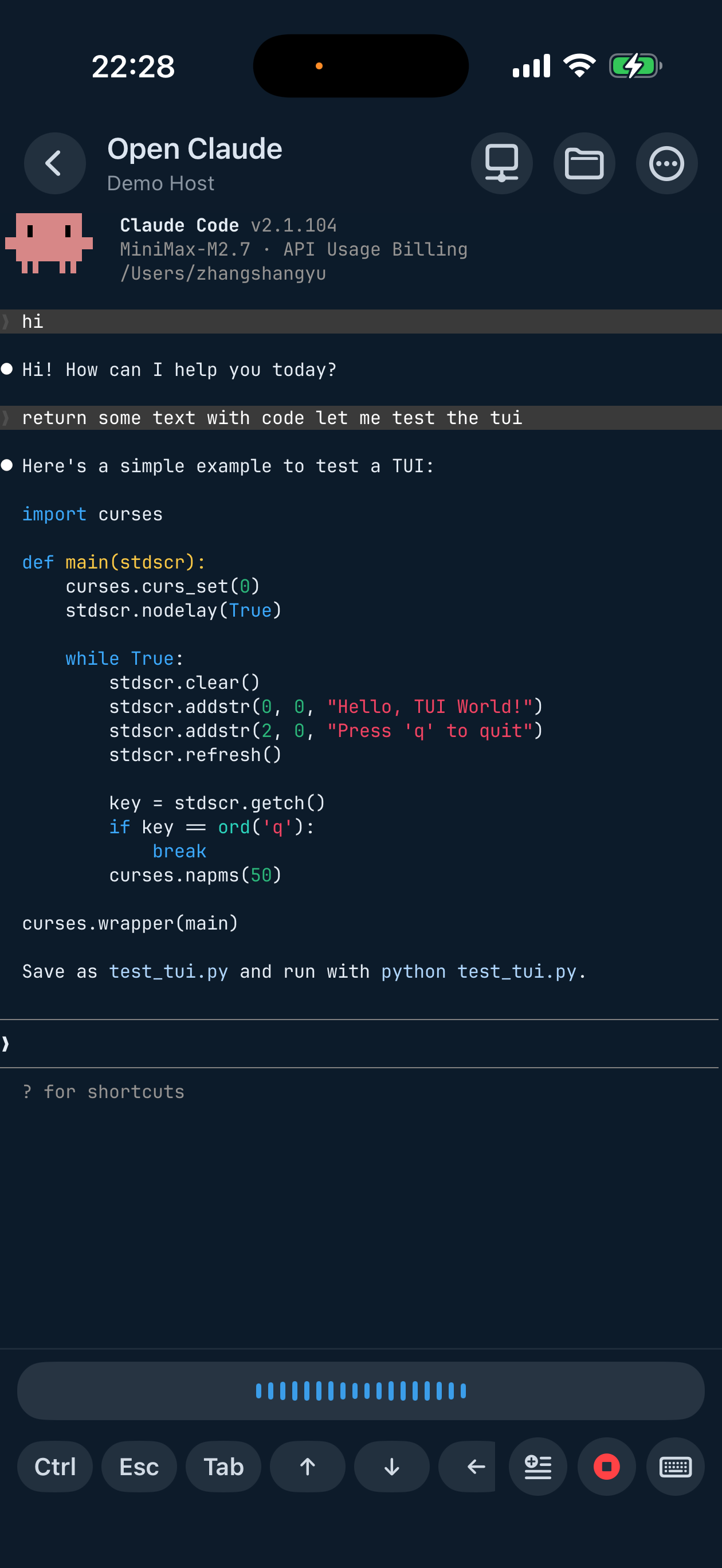Show the on-screen keyboard
This screenshot has height=1568, width=722.
coord(675,1467)
